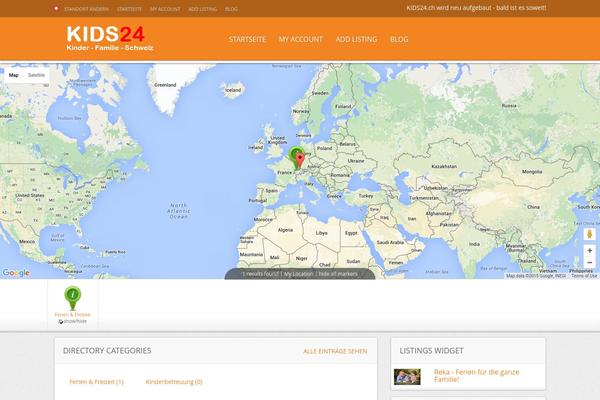This screenshot has height=400, width=600.
Task: Zoom in with the map plus button
Action: tap(590, 250)
